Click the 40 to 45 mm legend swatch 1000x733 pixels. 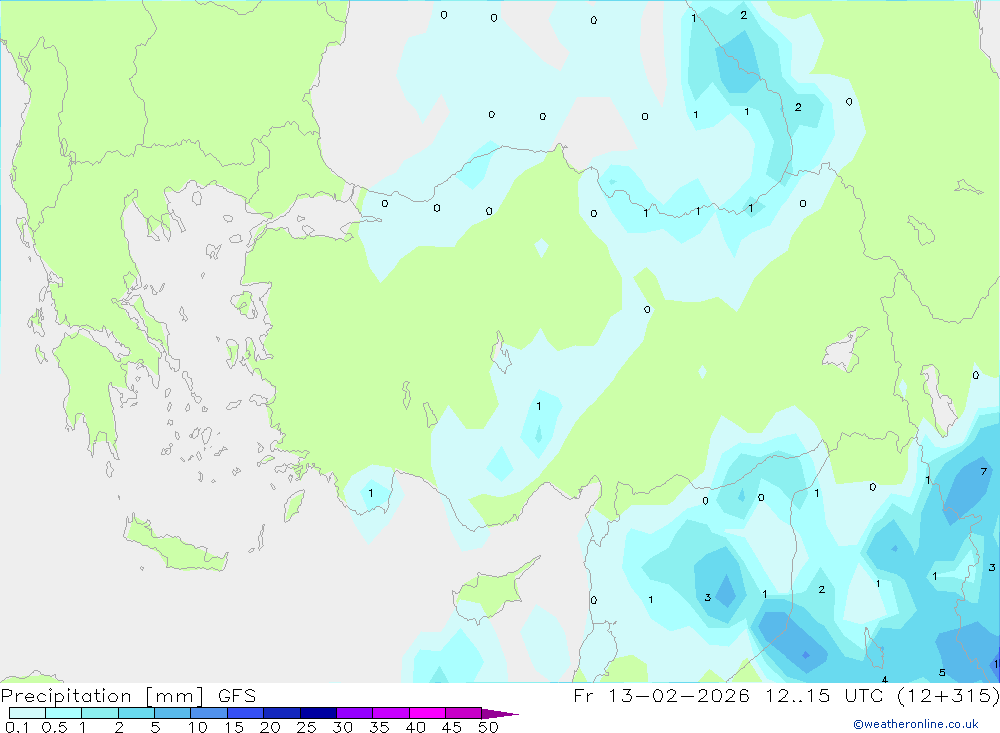pos(427,713)
